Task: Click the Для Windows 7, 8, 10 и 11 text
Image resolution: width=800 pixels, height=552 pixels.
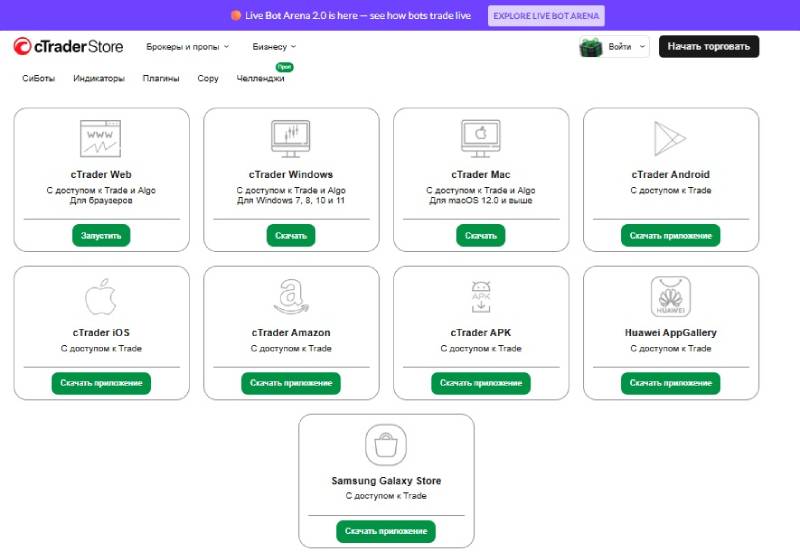Action: (x=291, y=200)
